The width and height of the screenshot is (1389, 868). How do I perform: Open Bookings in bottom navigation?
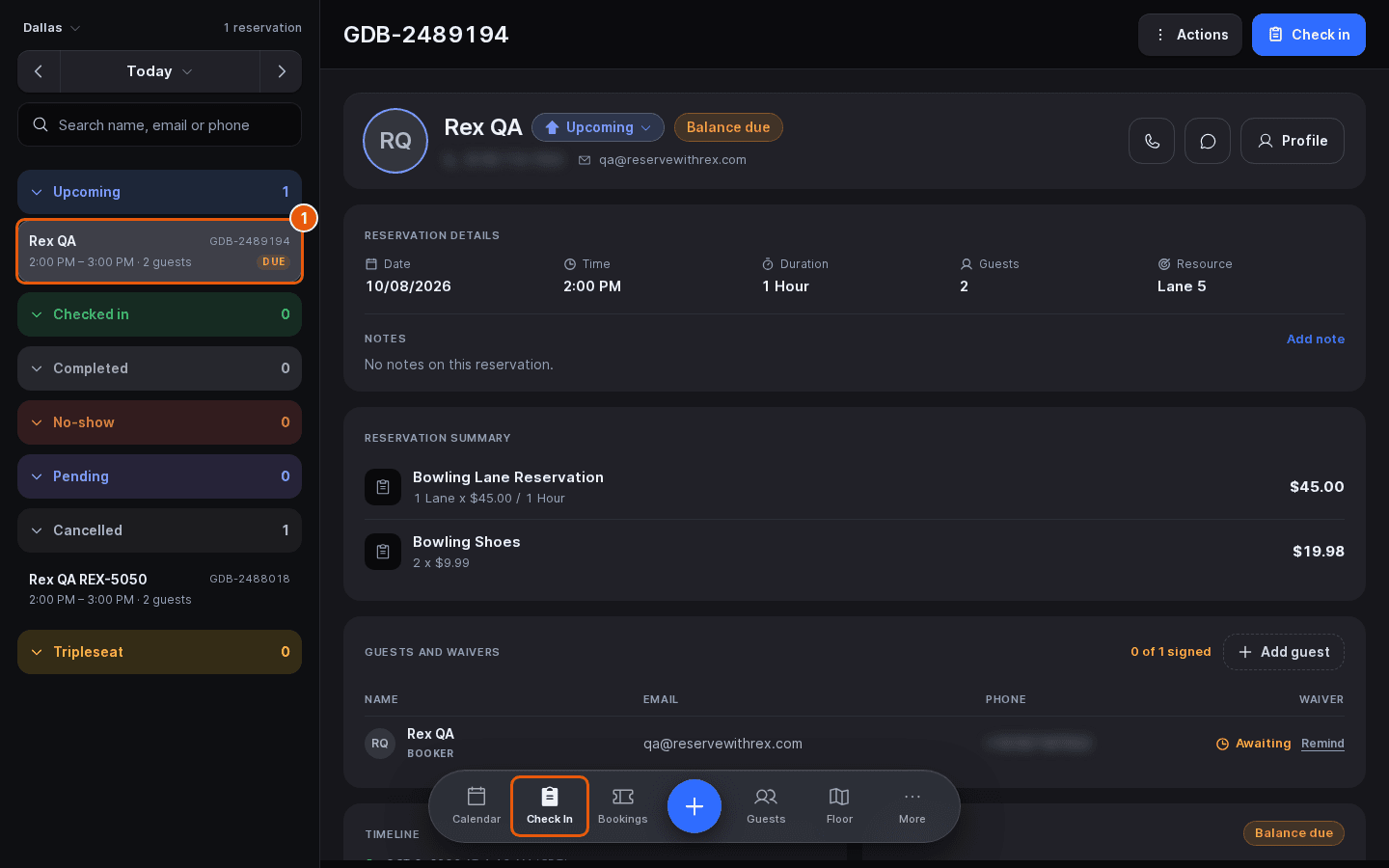click(x=623, y=806)
